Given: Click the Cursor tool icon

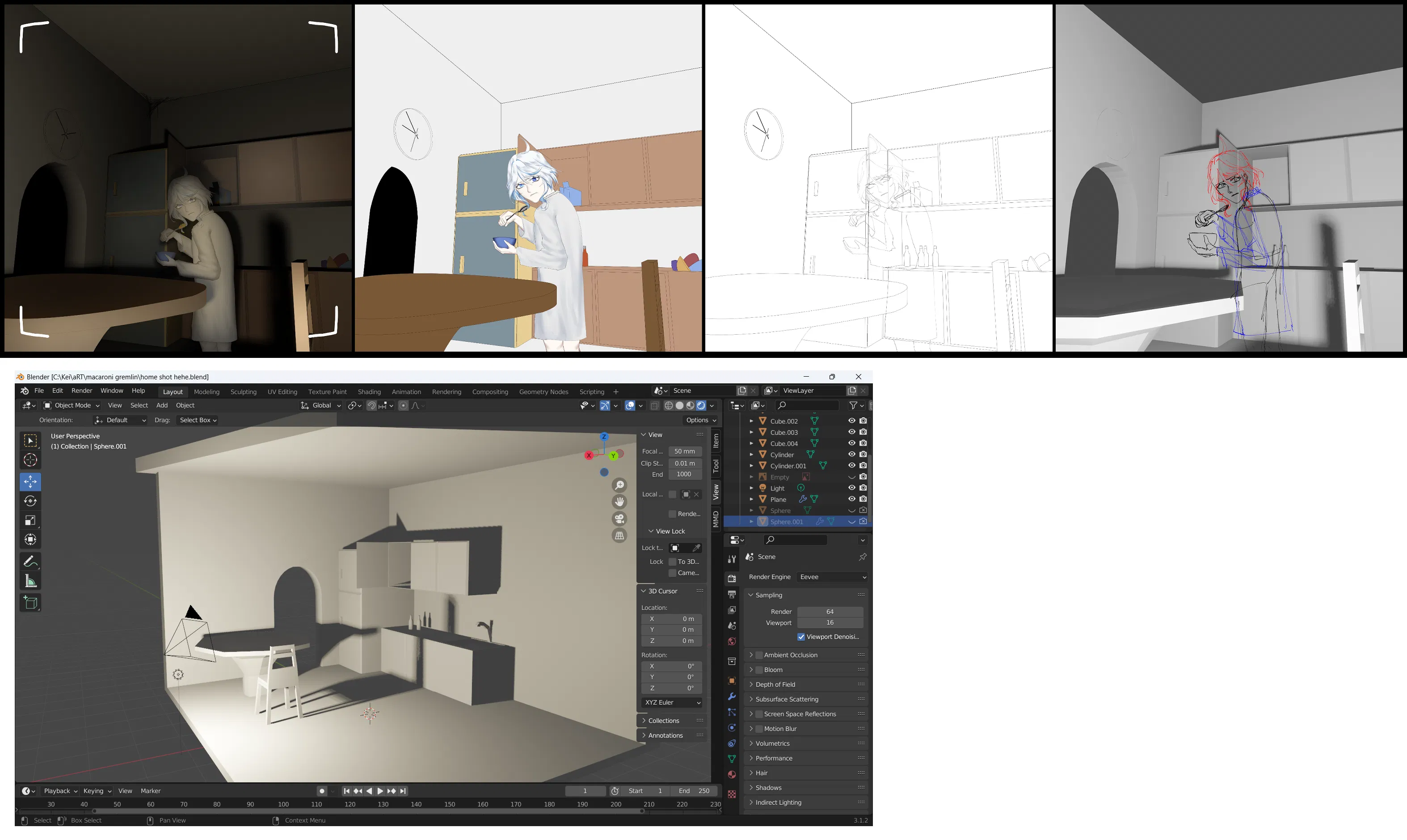Looking at the screenshot, I should coord(30,460).
